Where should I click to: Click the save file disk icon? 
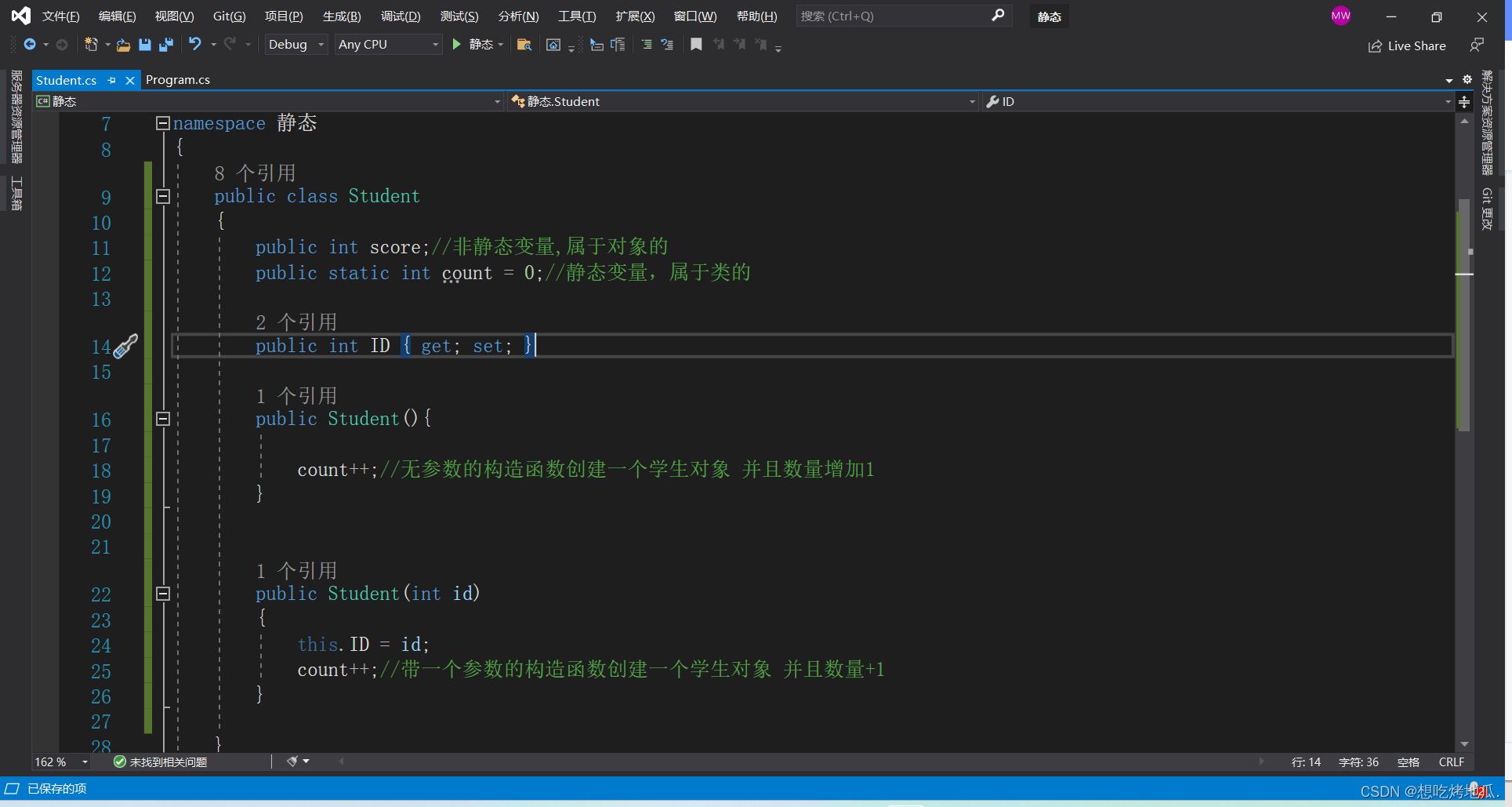click(x=145, y=45)
